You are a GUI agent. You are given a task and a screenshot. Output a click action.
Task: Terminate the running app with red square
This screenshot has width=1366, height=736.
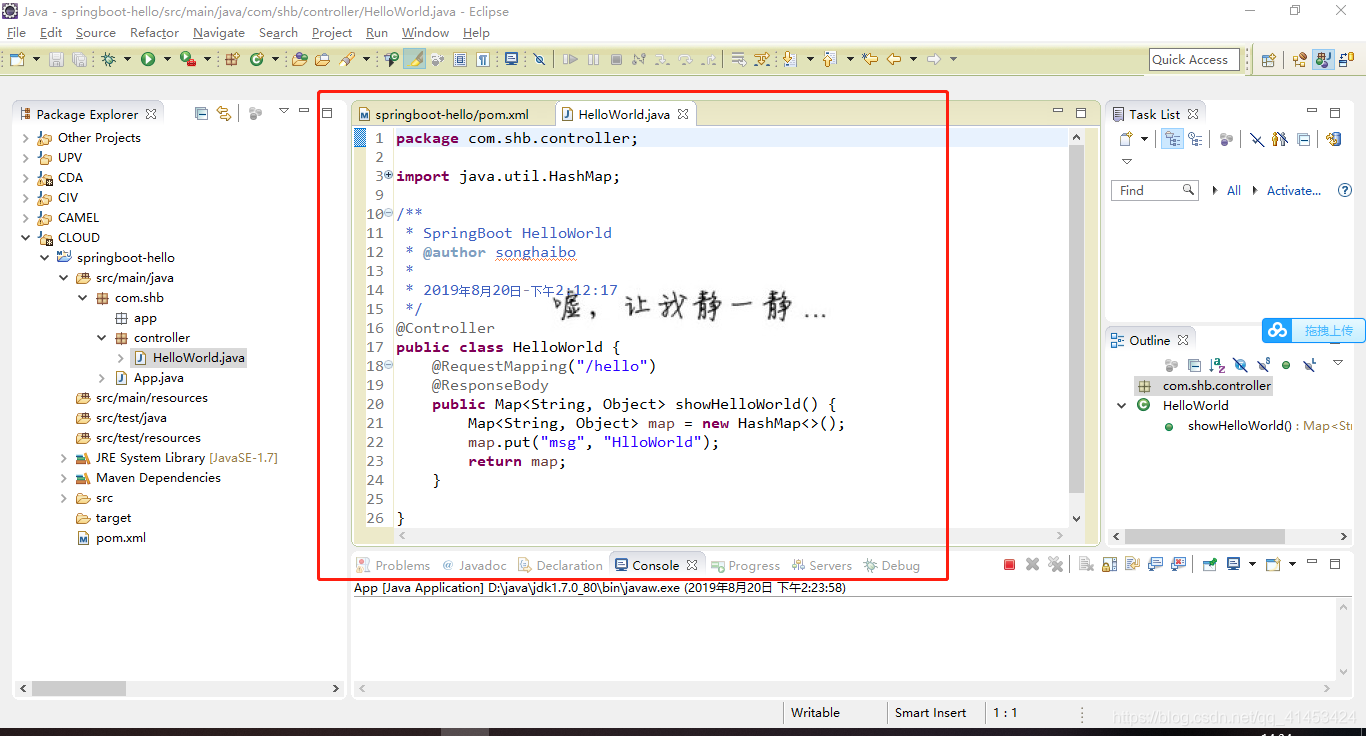click(1009, 564)
